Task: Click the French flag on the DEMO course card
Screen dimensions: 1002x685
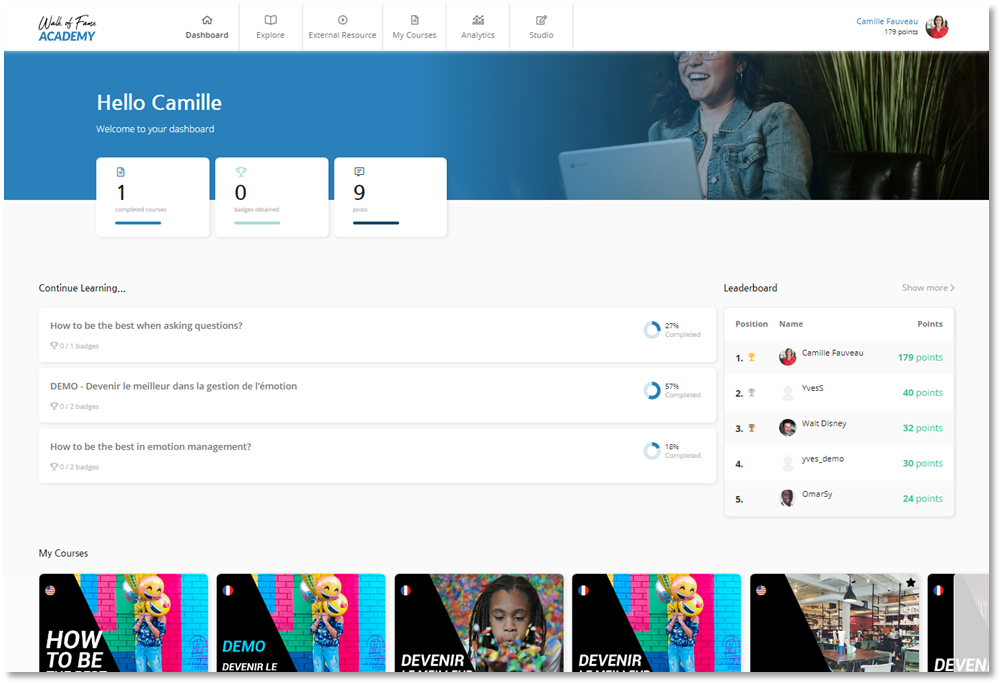Action: (228, 590)
